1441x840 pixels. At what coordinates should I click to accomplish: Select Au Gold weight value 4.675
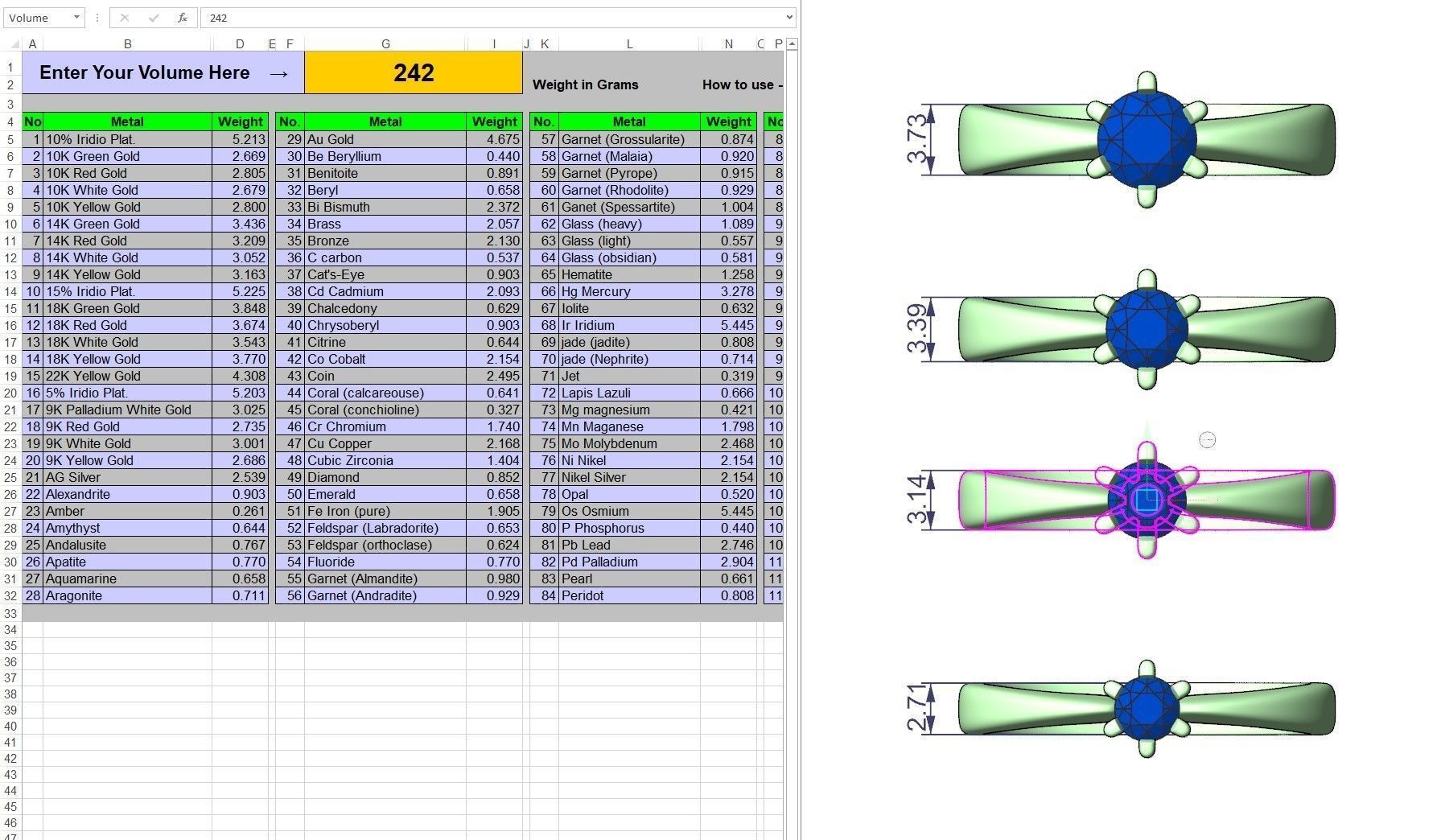[494, 139]
